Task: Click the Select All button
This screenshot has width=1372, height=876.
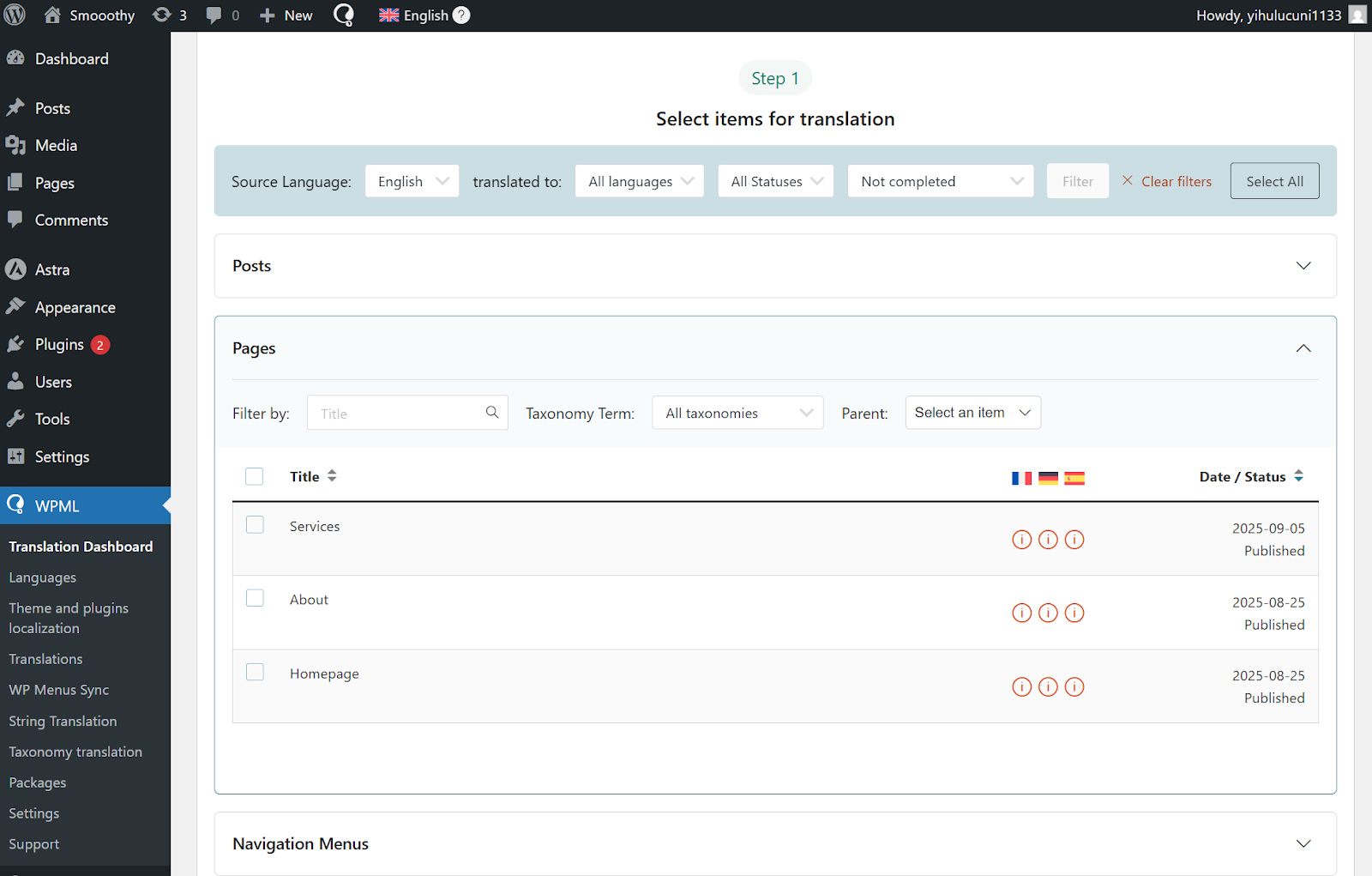Action: [x=1275, y=181]
